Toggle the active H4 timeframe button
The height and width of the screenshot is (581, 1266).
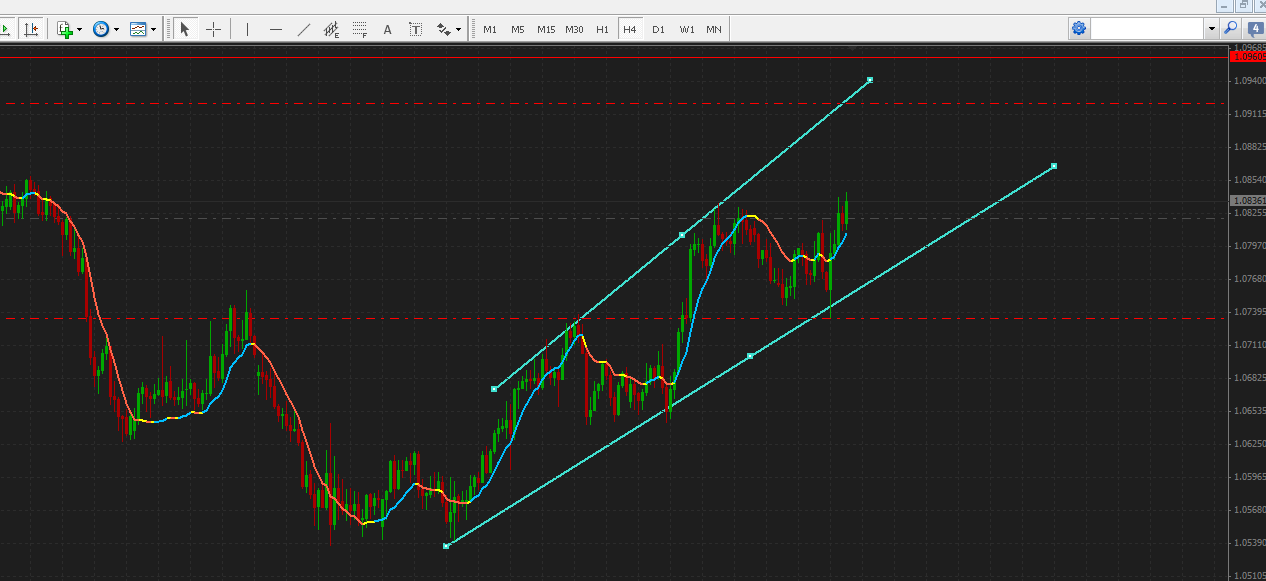point(630,29)
